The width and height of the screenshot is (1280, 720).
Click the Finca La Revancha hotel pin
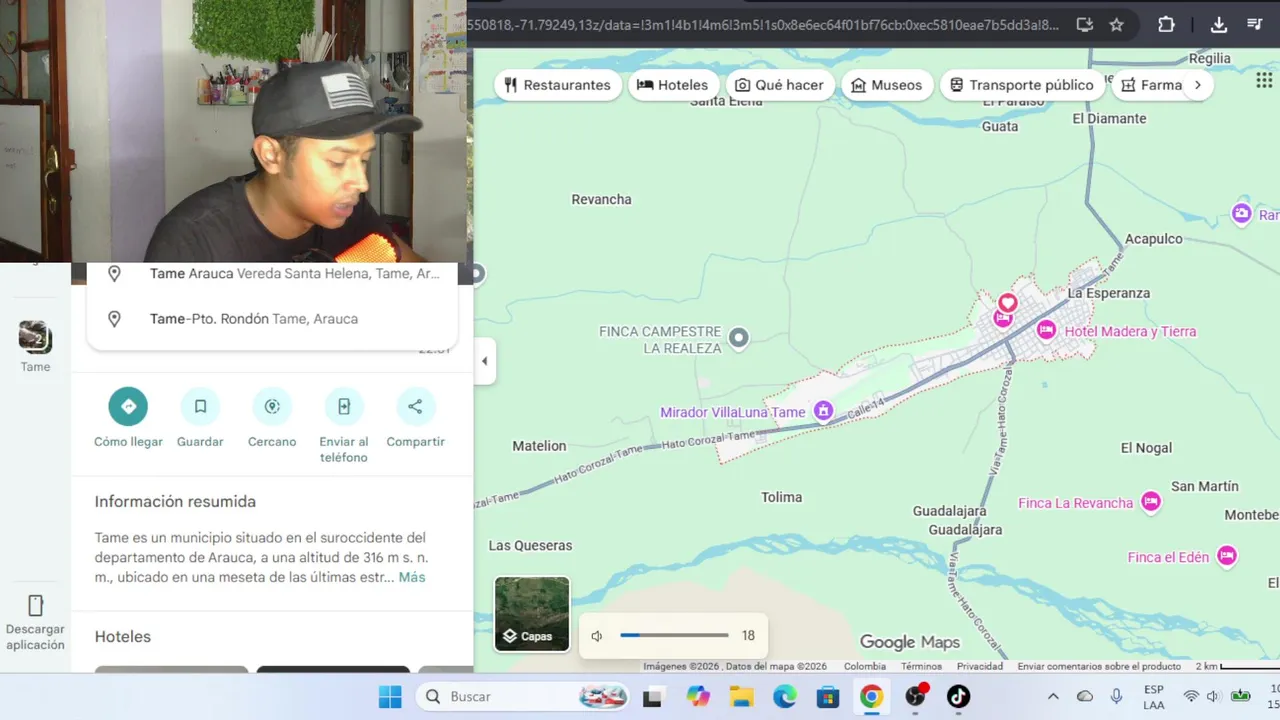(x=1151, y=502)
